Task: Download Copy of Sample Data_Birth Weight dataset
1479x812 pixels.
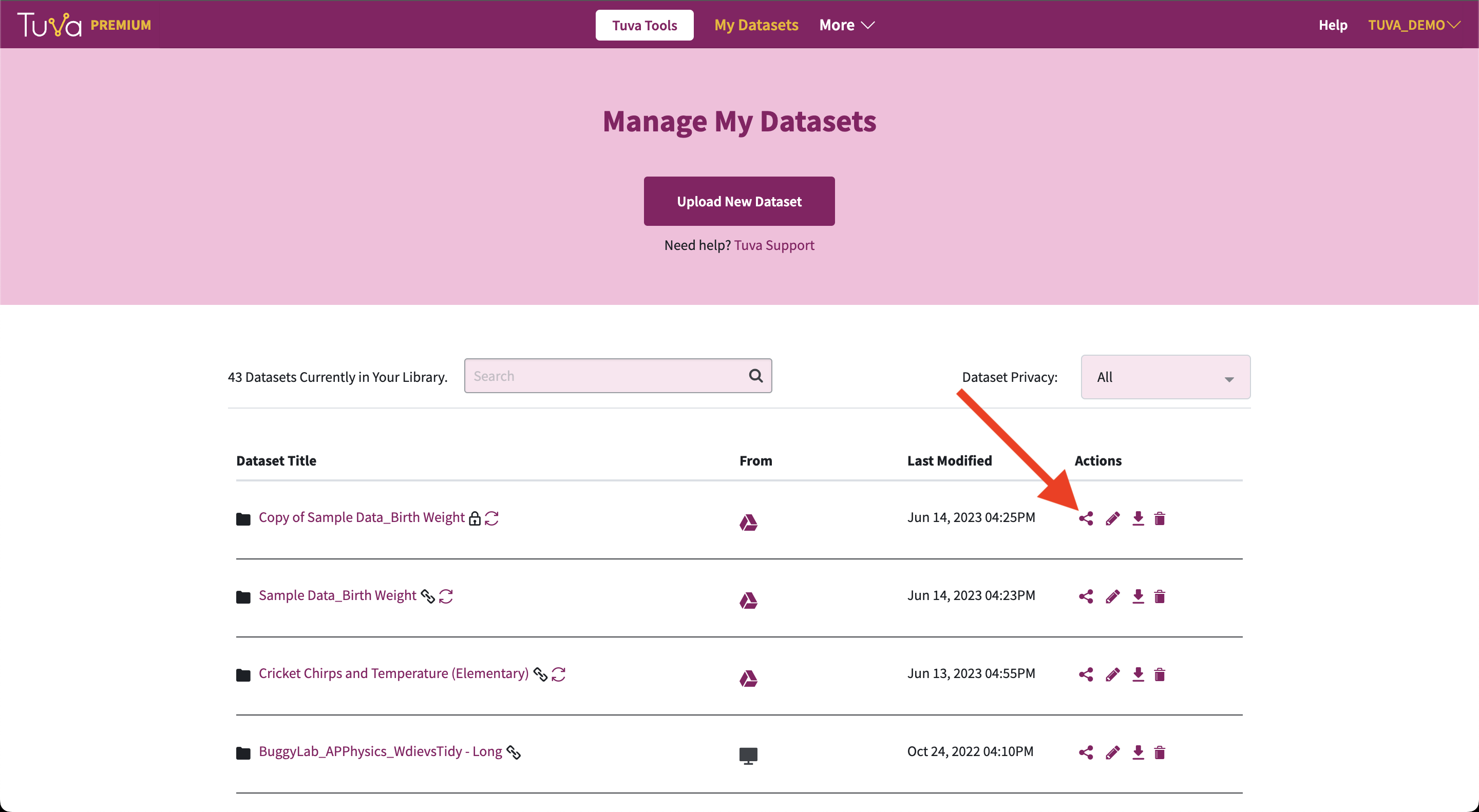Action: pyautogui.click(x=1138, y=518)
